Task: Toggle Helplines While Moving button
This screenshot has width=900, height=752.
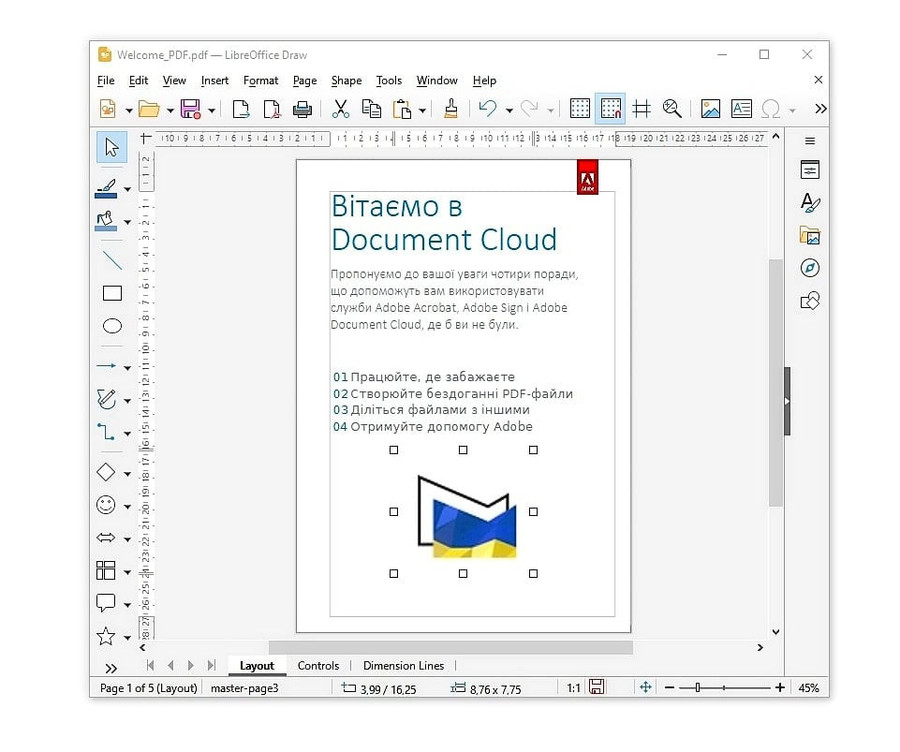Action: pos(641,108)
